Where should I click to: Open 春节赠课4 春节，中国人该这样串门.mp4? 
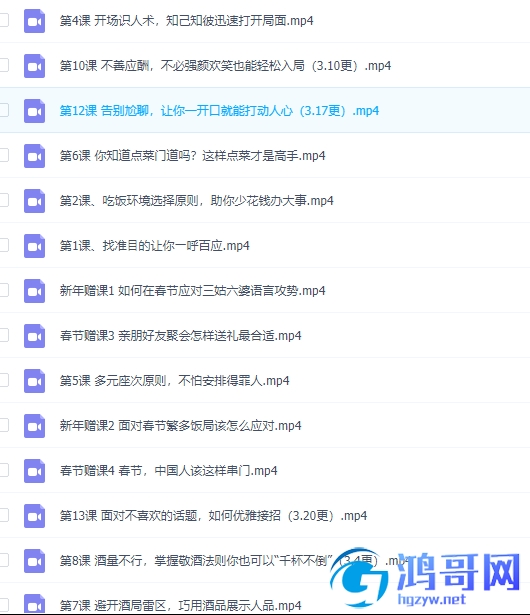[168, 470]
